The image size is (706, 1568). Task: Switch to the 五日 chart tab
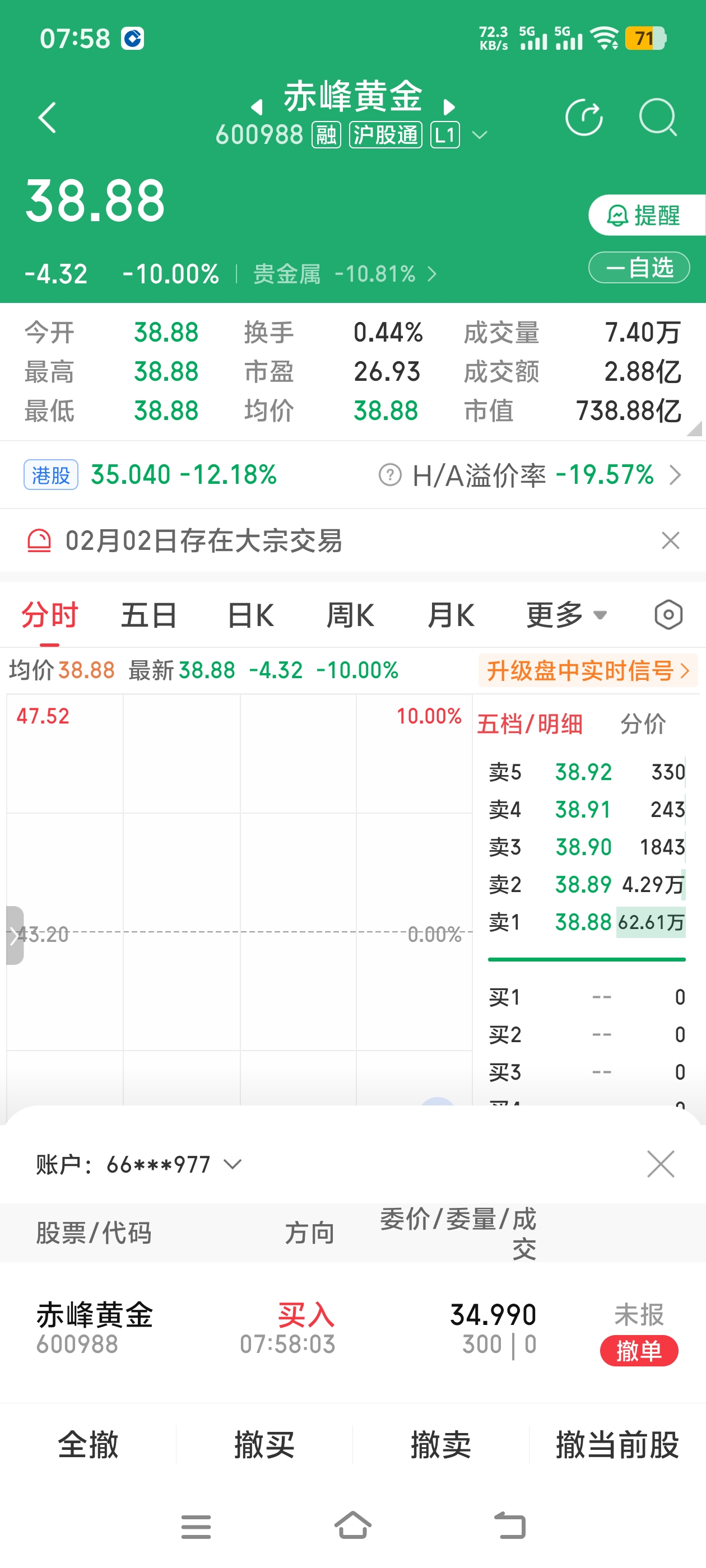click(x=148, y=615)
